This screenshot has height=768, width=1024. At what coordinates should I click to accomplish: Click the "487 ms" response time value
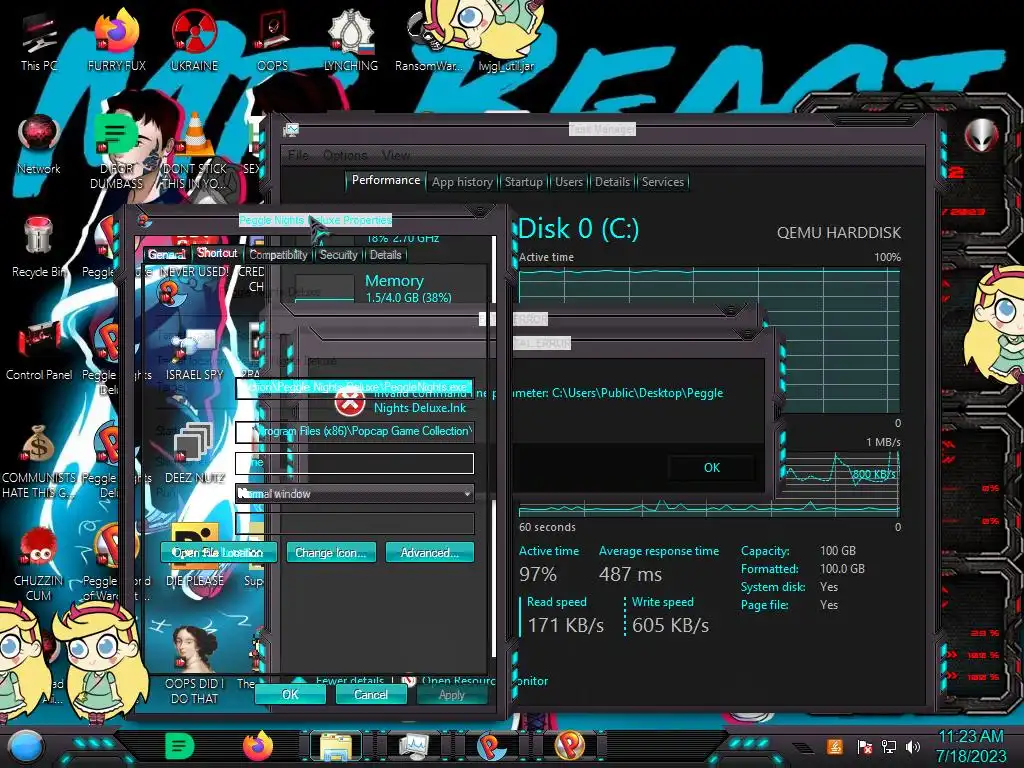(630, 574)
